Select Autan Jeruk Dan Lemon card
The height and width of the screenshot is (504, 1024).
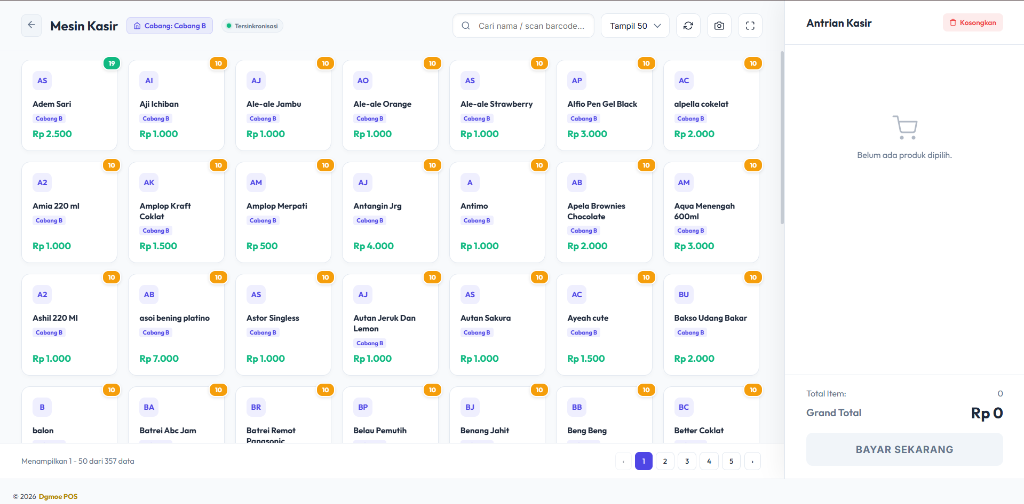tap(391, 324)
